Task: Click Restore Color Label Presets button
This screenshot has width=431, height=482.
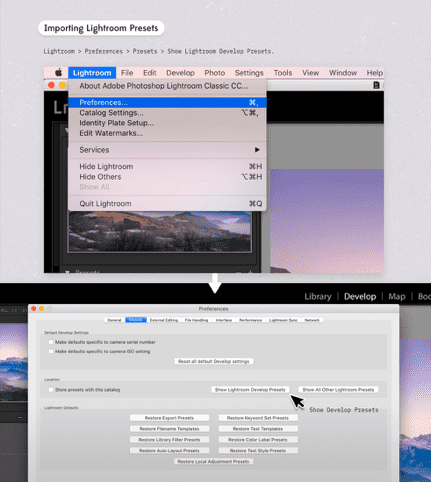Action: [x=258, y=440]
